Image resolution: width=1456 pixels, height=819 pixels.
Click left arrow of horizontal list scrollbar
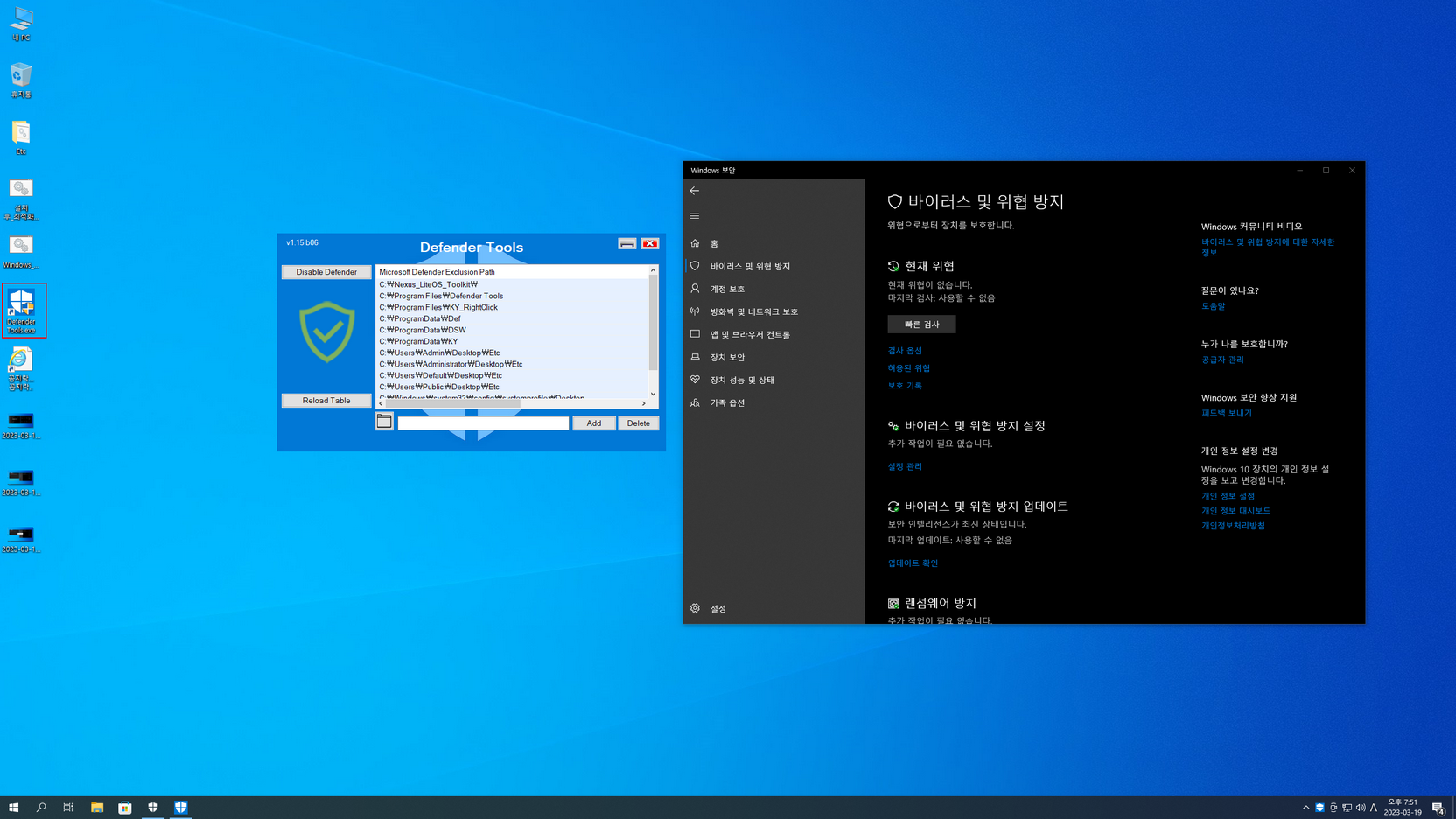point(381,403)
